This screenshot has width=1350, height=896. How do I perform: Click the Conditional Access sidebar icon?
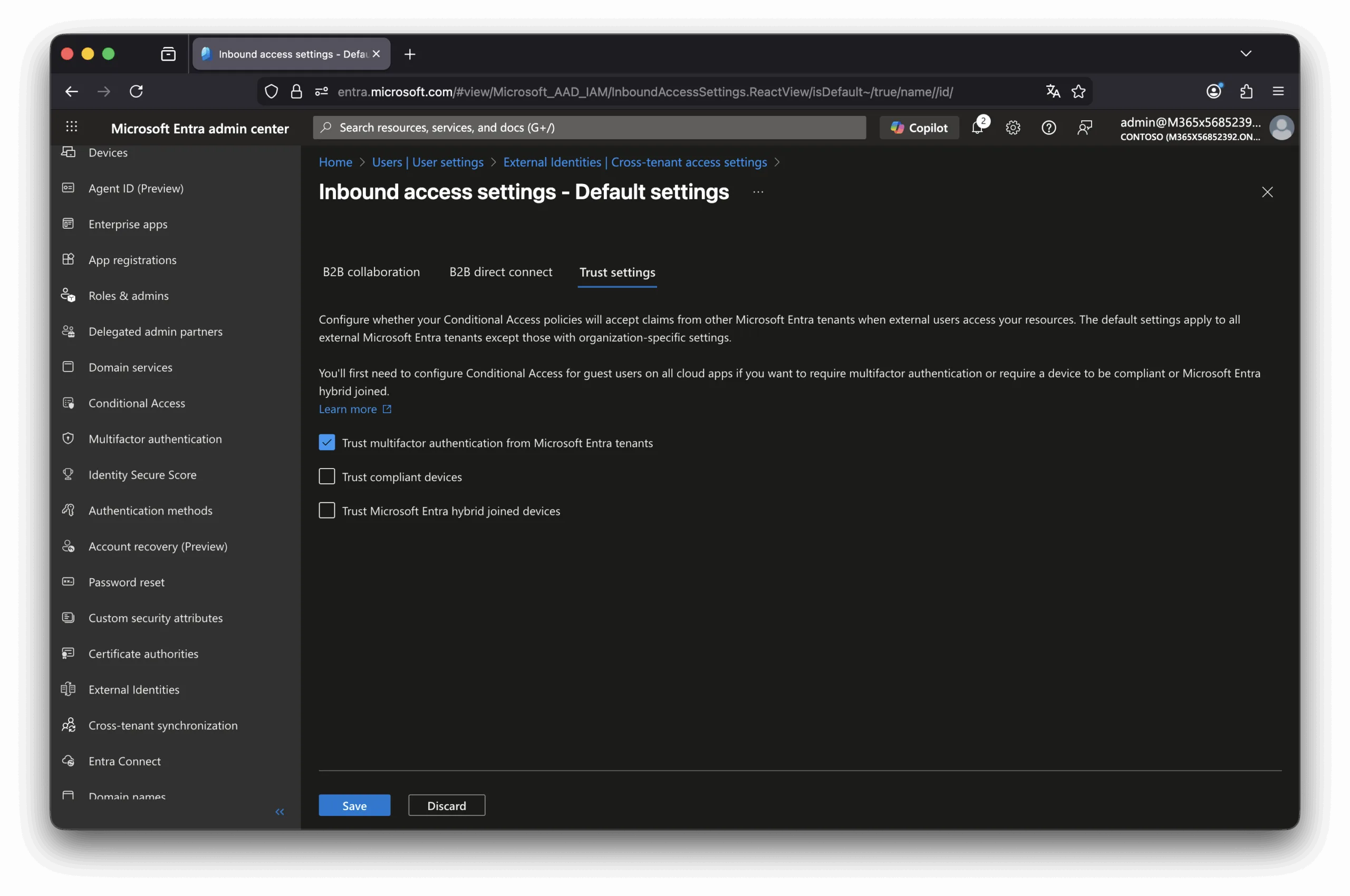[68, 403]
